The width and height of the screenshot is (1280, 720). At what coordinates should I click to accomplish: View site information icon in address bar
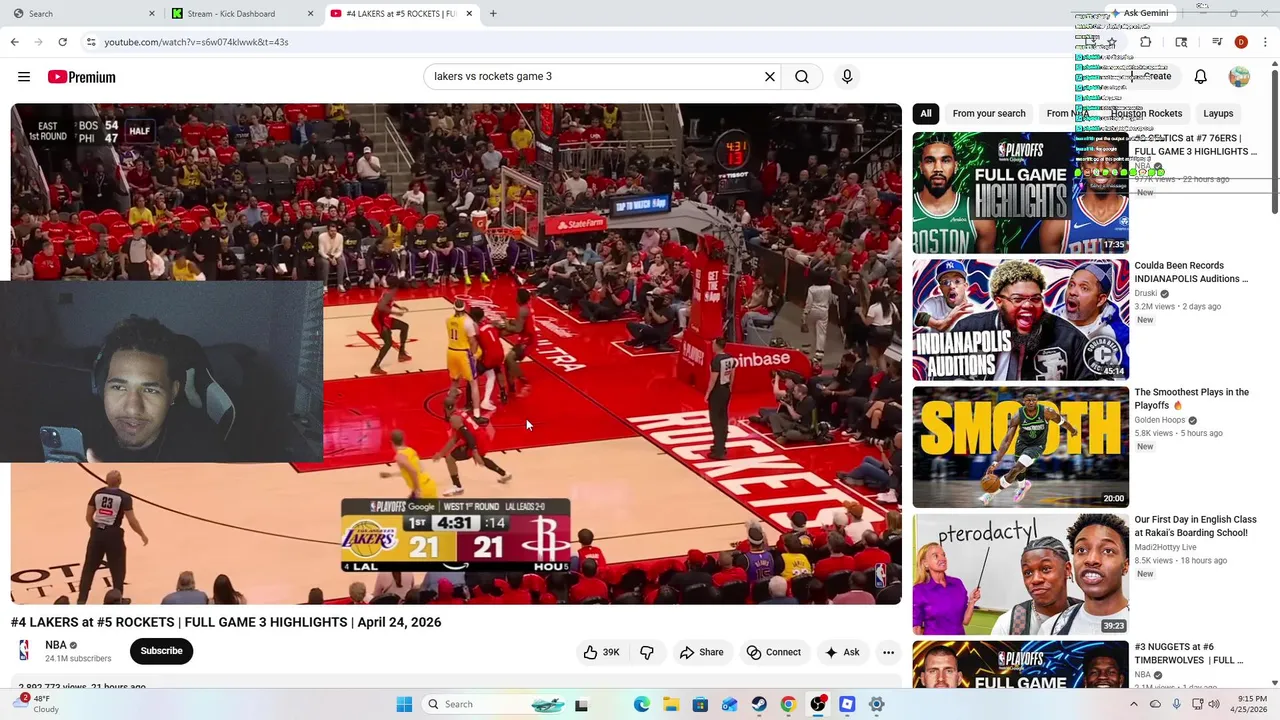pos(91,42)
